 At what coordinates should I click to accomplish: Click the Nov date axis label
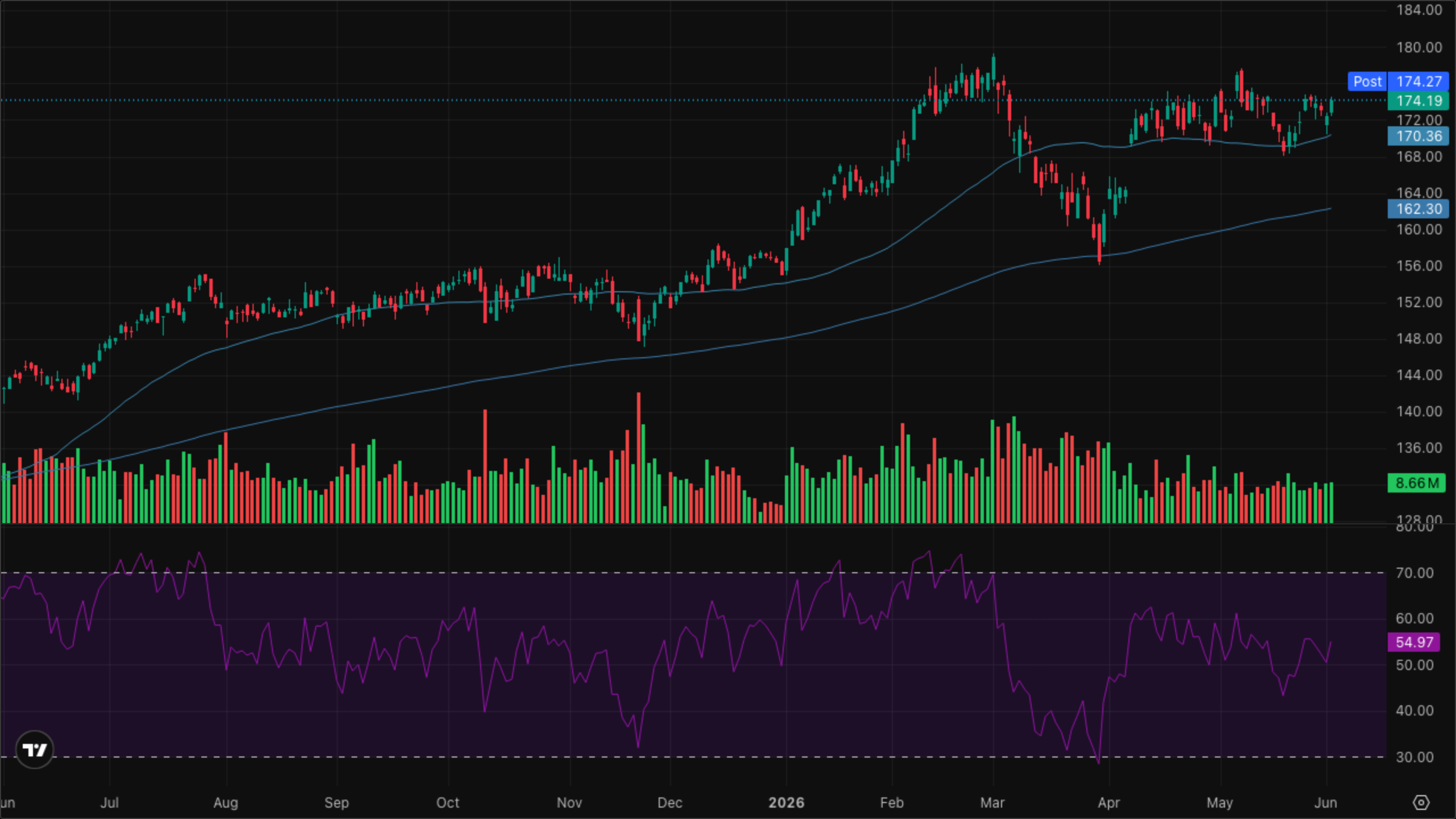coord(569,803)
